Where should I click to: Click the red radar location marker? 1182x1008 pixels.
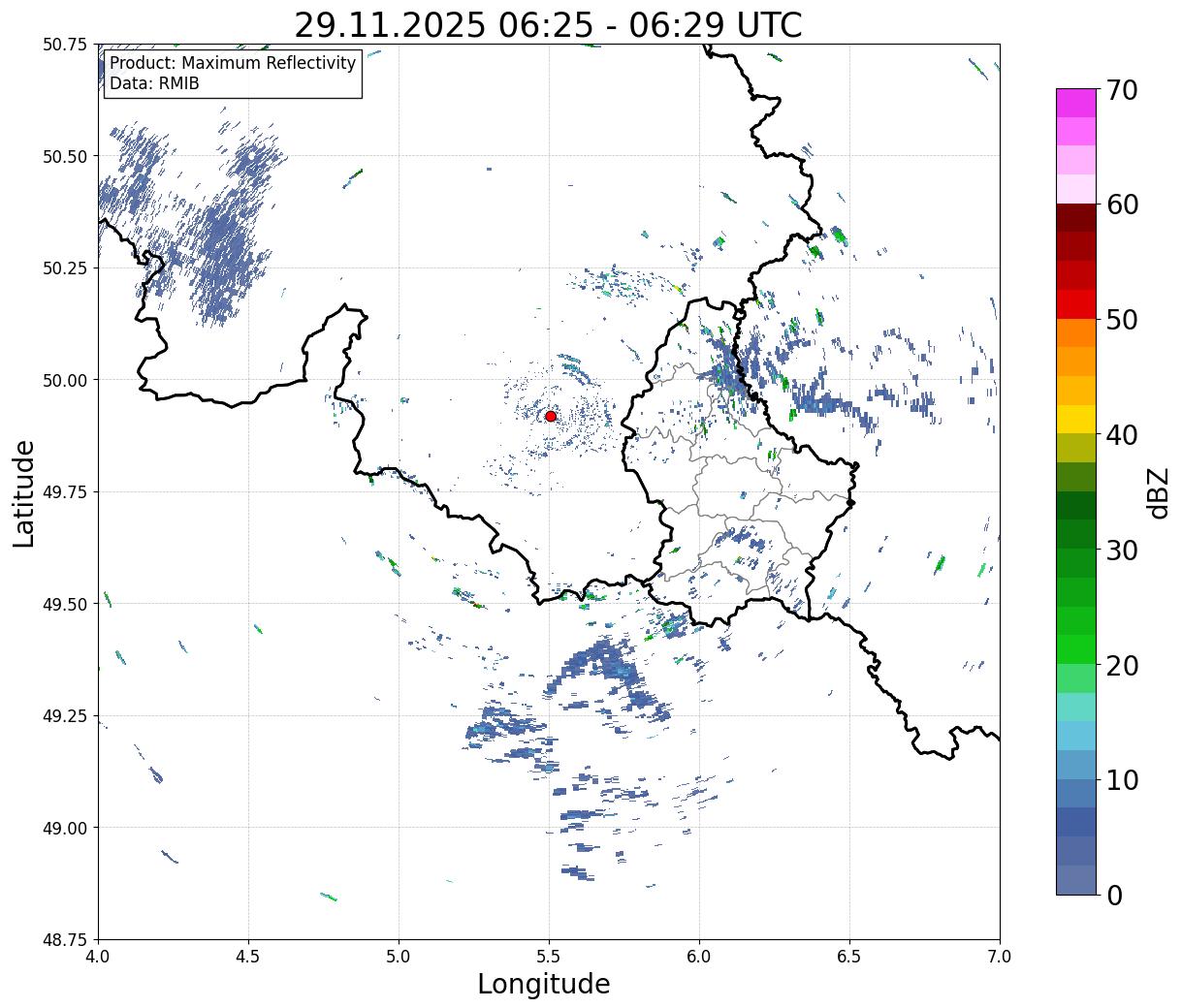551,416
